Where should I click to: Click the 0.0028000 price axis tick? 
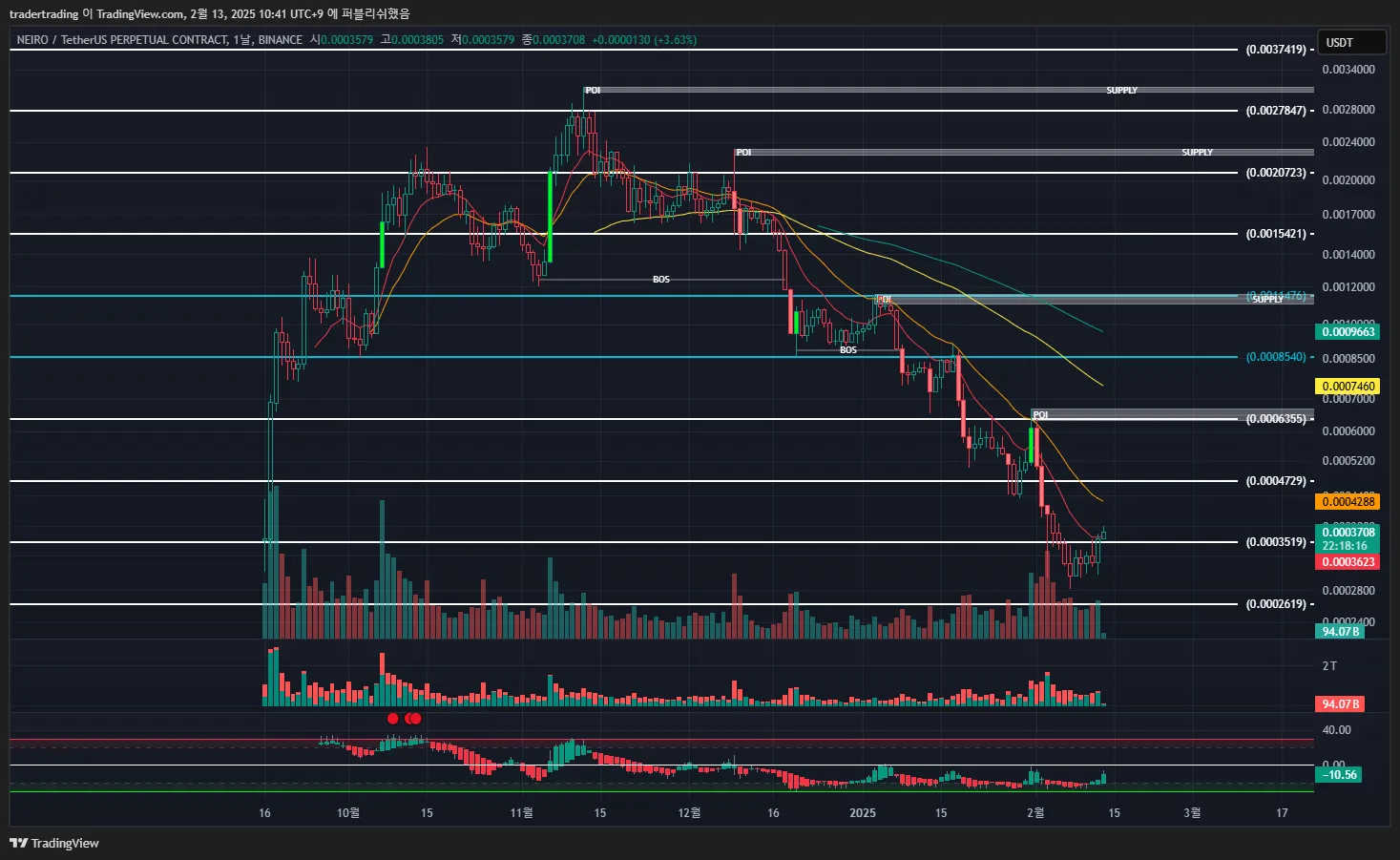pos(1348,110)
